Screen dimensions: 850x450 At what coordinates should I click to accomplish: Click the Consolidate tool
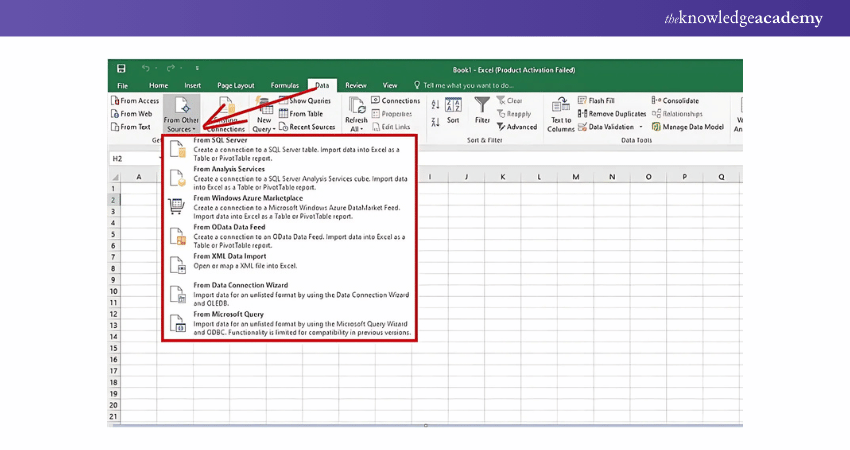point(656,101)
